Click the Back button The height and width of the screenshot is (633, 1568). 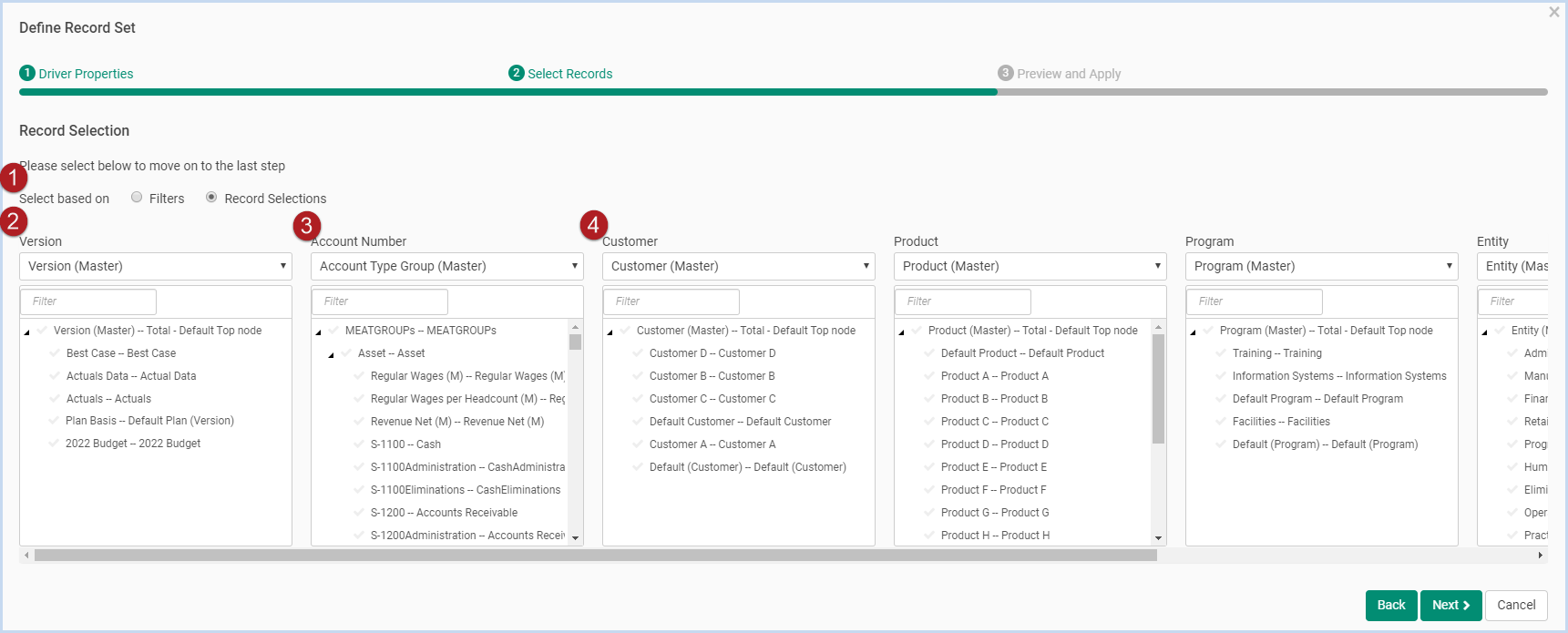coord(1391,605)
